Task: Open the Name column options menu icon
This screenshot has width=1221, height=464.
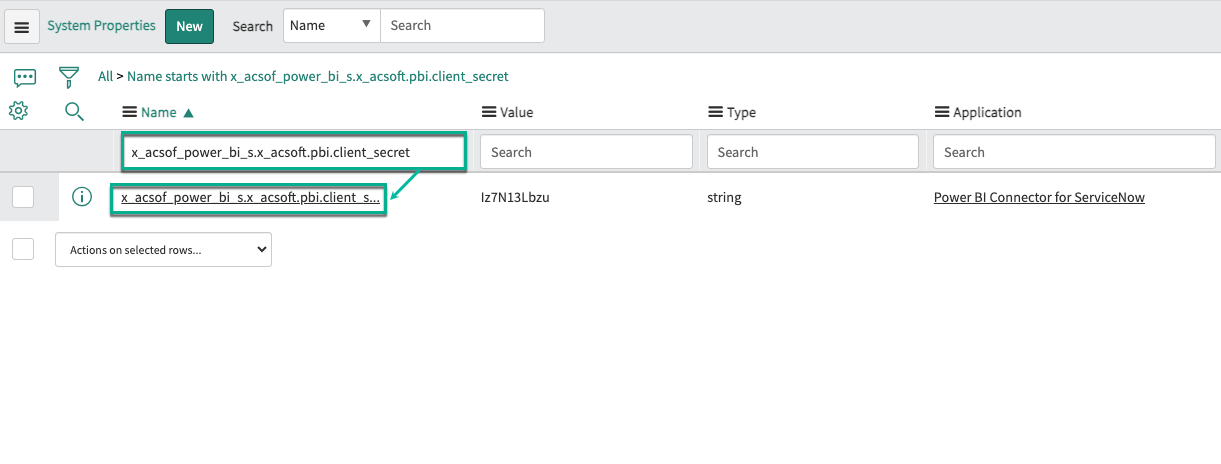Action: 129,113
